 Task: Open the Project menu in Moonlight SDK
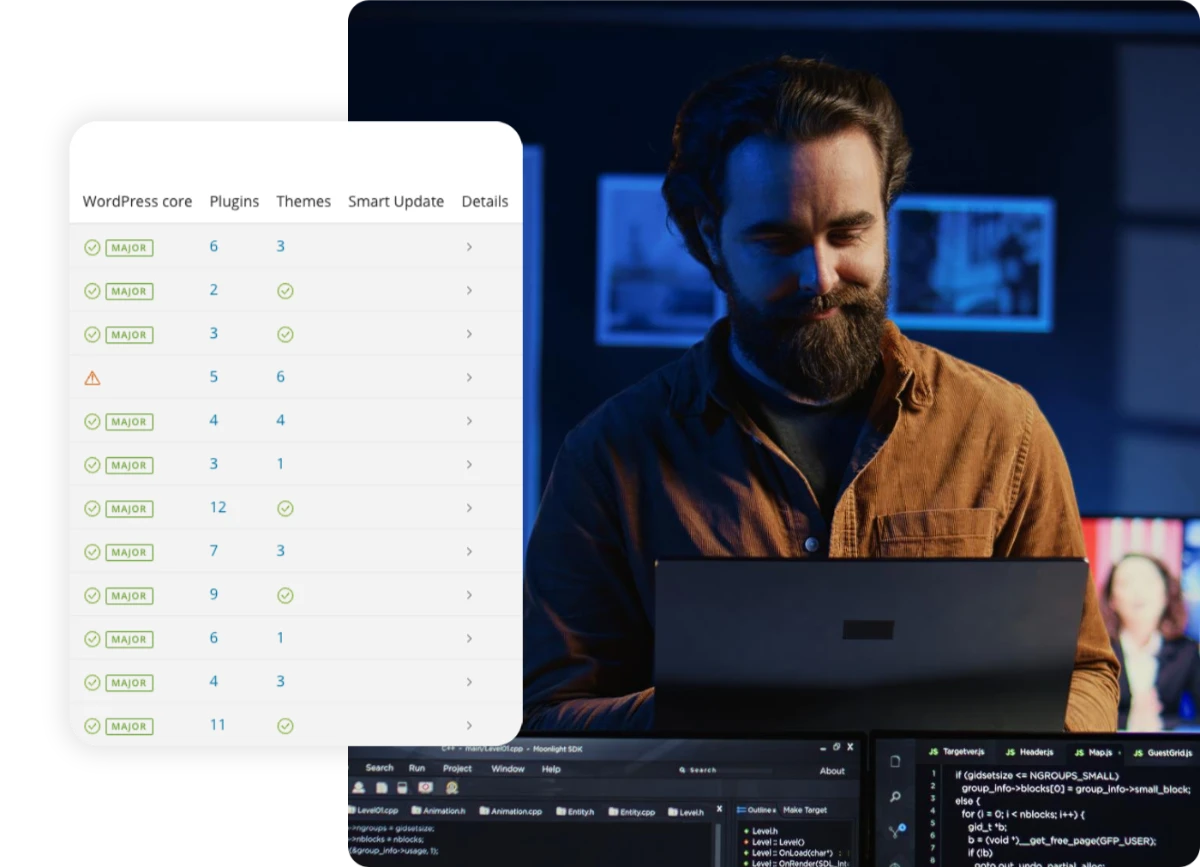pyautogui.click(x=457, y=769)
